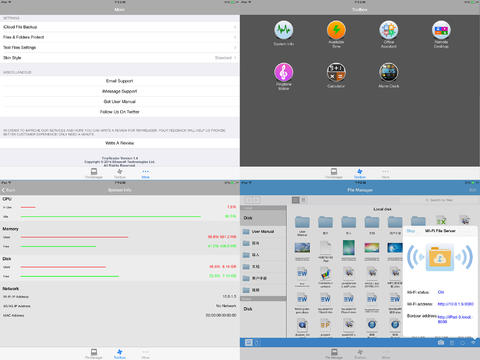
Task: Select the Wi-Fi IP address value 10.0.1.5
Action: (229, 296)
